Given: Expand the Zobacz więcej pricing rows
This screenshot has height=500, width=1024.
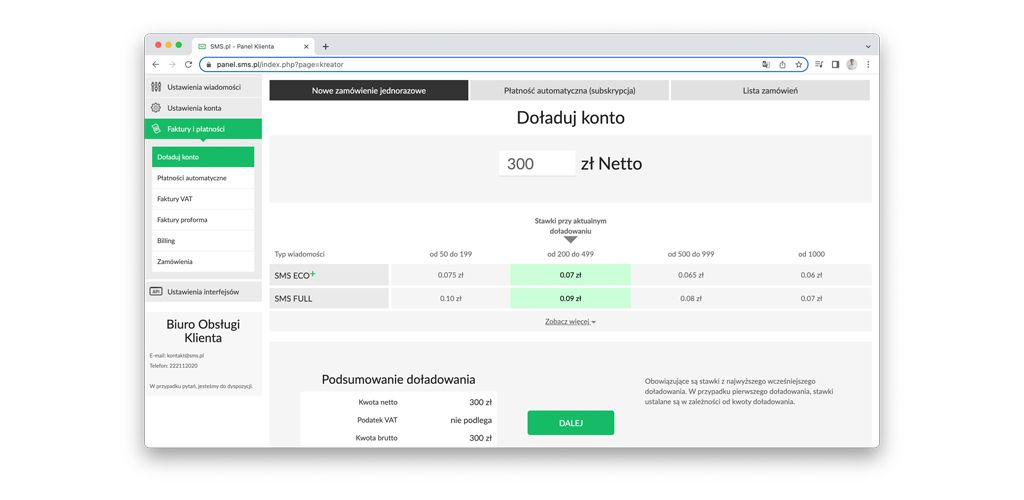Looking at the screenshot, I should 570,322.
